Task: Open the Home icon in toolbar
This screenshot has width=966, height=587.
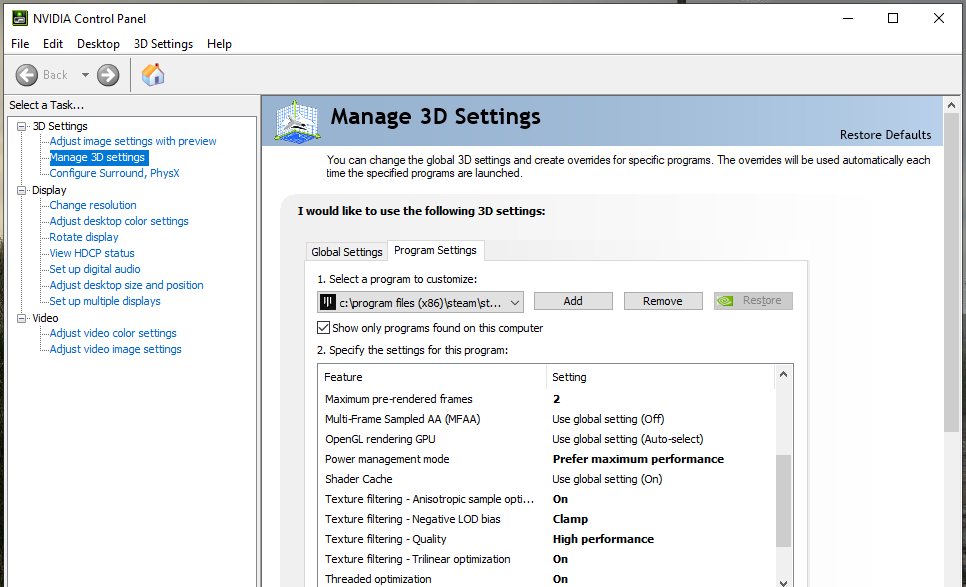Action: pyautogui.click(x=153, y=75)
